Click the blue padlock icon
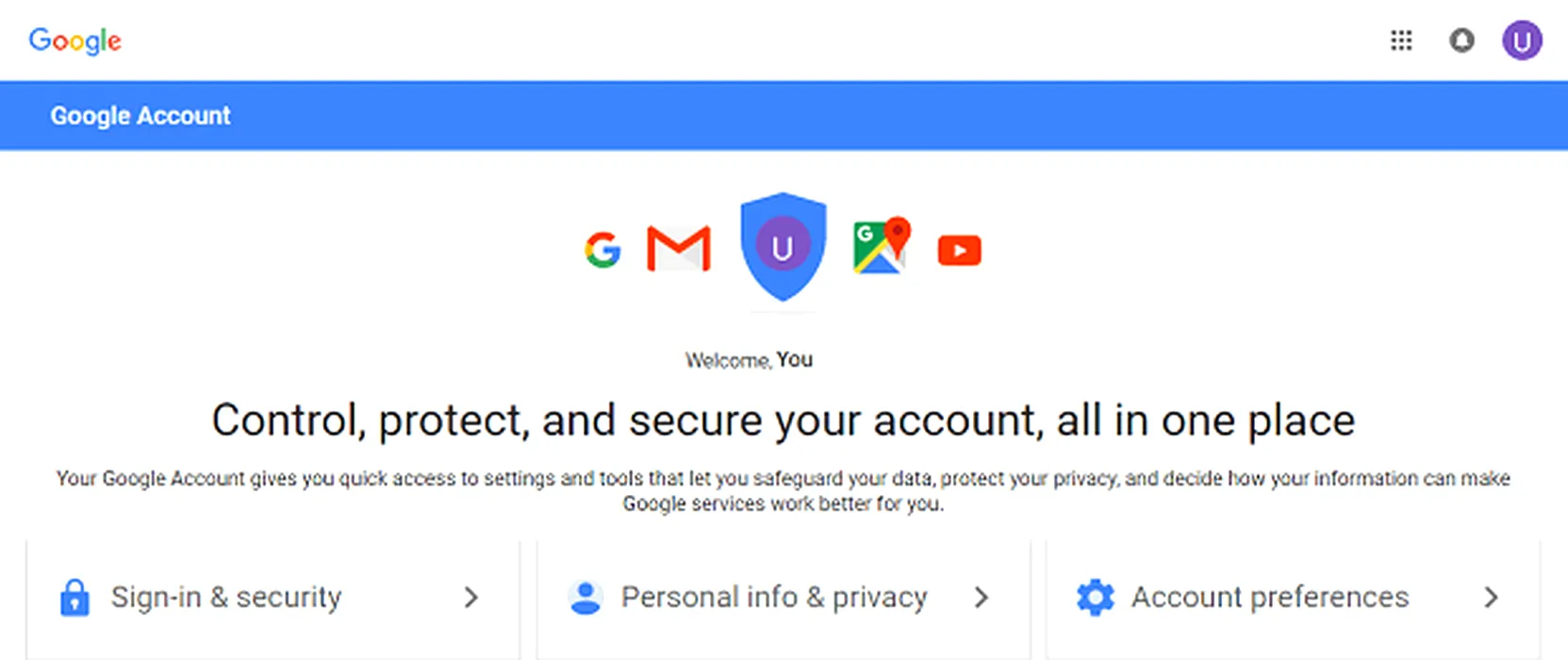 74,598
